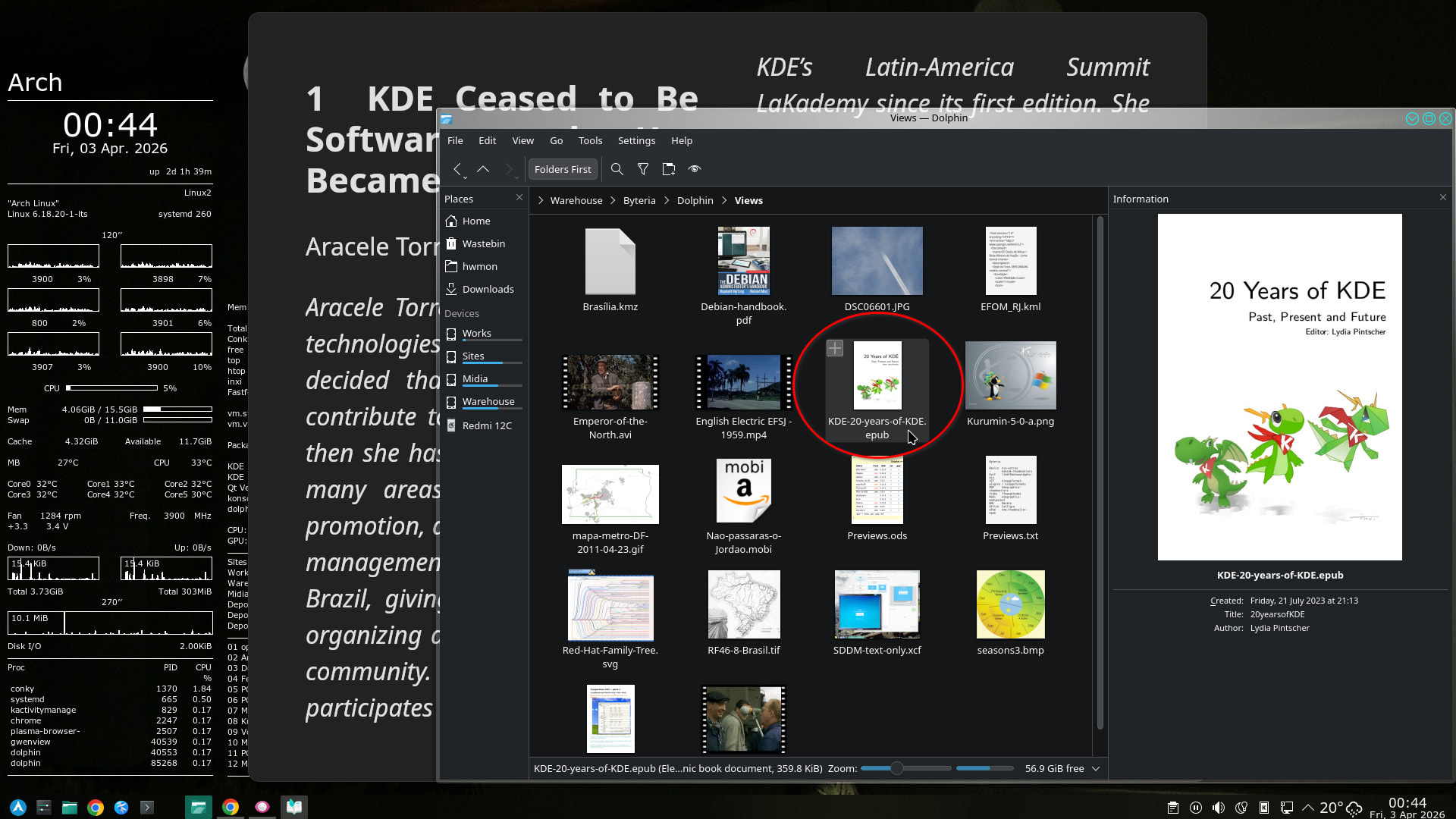Click the up-arrow parent folder icon
This screenshot has height=819, width=1456.
[483, 169]
